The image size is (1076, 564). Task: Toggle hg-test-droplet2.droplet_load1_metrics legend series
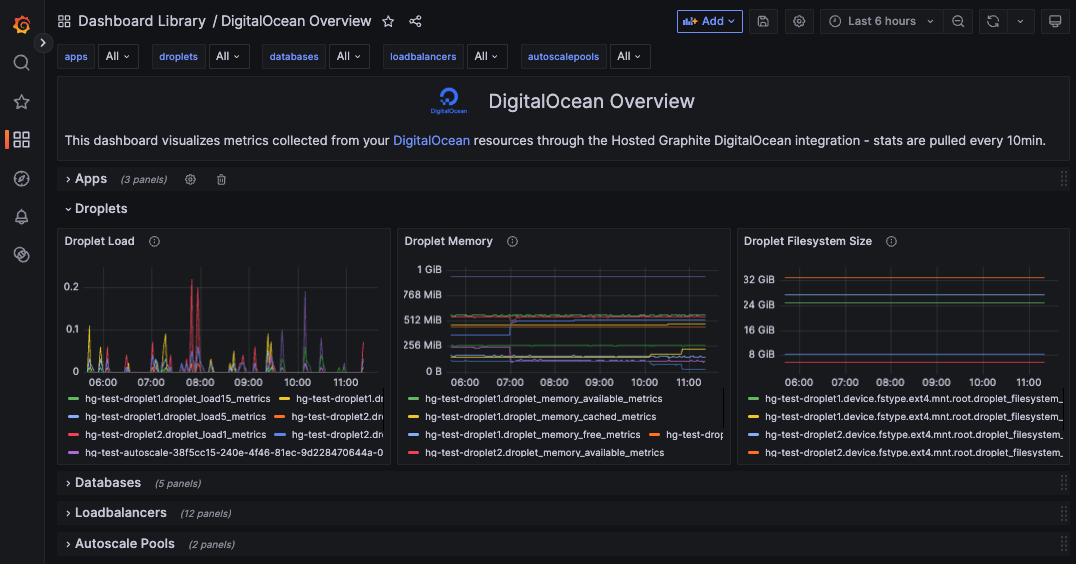click(x=175, y=435)
